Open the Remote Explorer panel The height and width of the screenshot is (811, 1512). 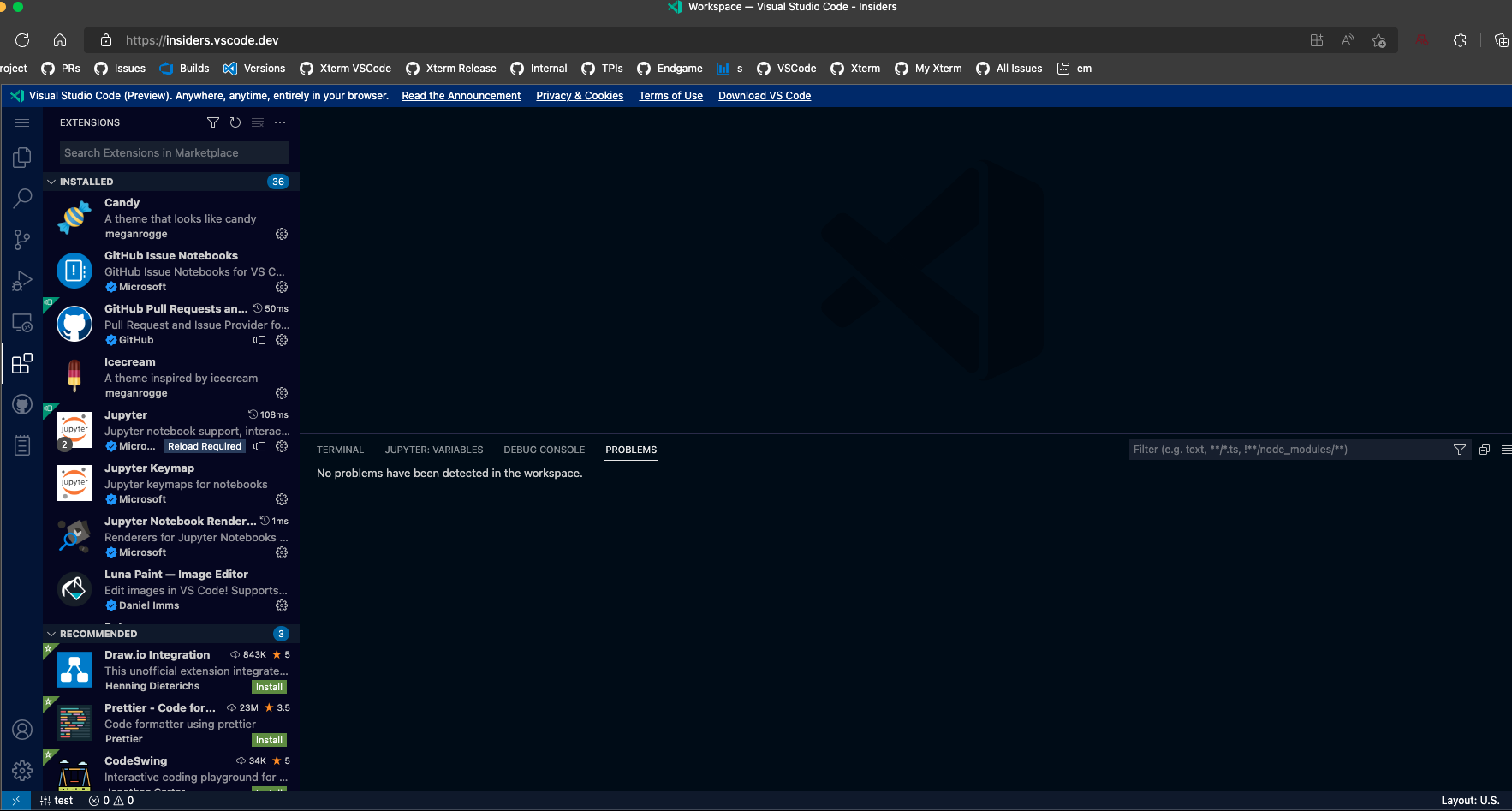pos(21,321)
